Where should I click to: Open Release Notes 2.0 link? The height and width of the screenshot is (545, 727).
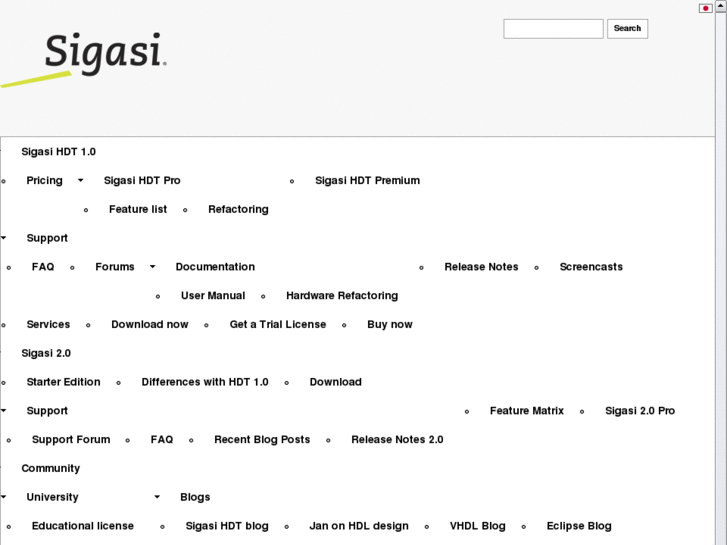click(x=397, y=439)
